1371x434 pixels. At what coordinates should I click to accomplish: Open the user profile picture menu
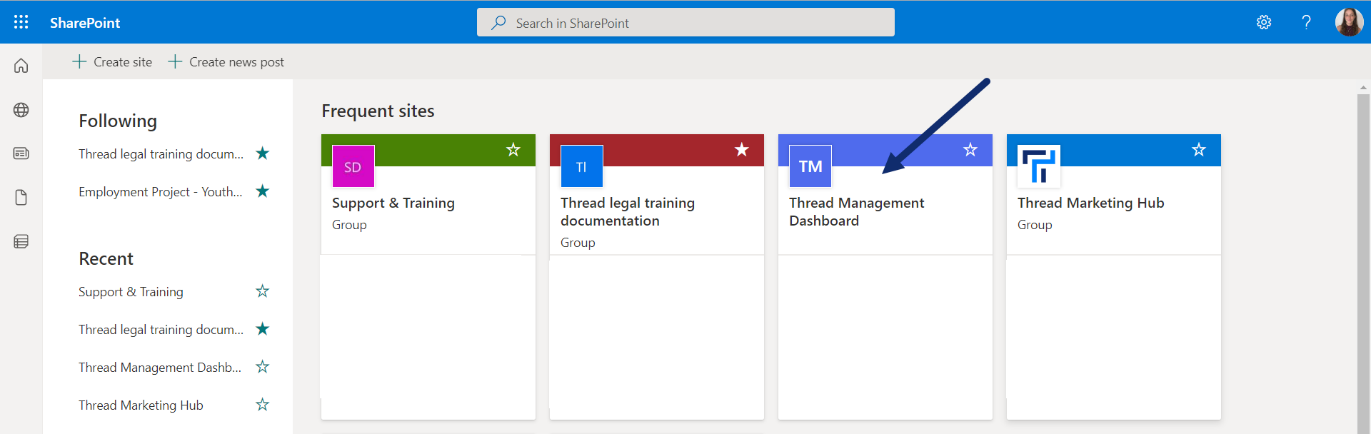point(1349,22)
